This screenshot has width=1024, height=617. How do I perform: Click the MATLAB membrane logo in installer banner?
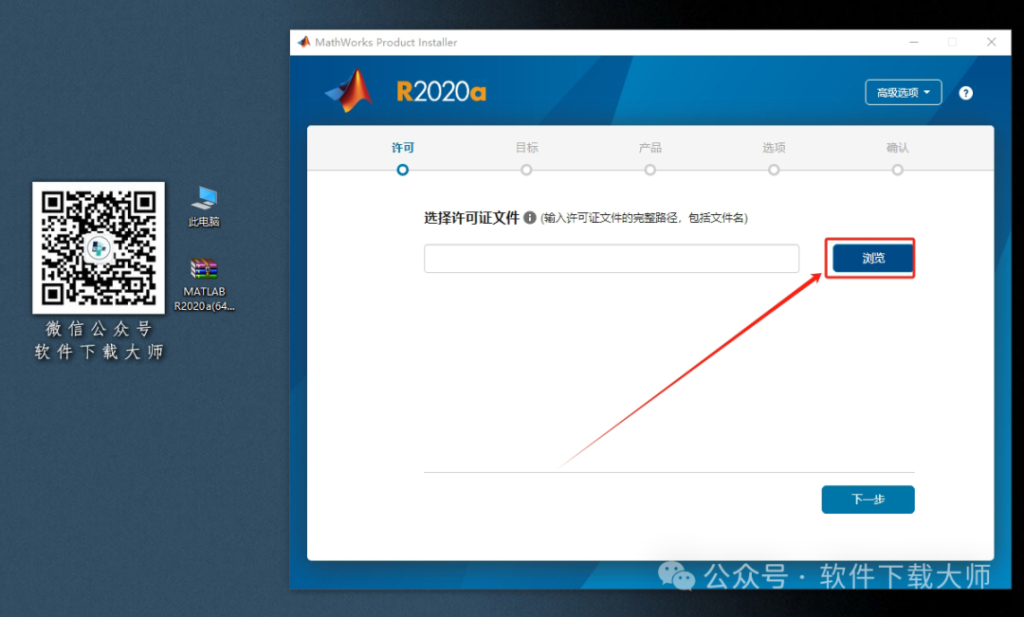coord(349,90)
